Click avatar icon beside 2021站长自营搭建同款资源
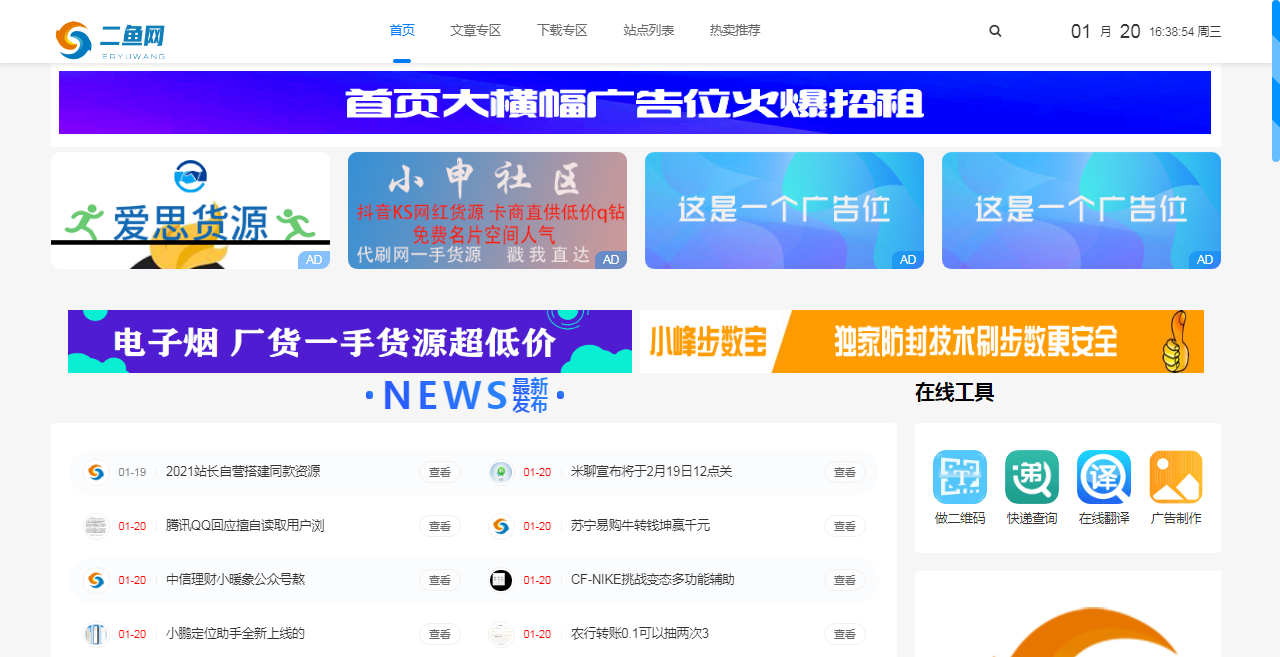The image size is (1280, 657). [96, 472]
